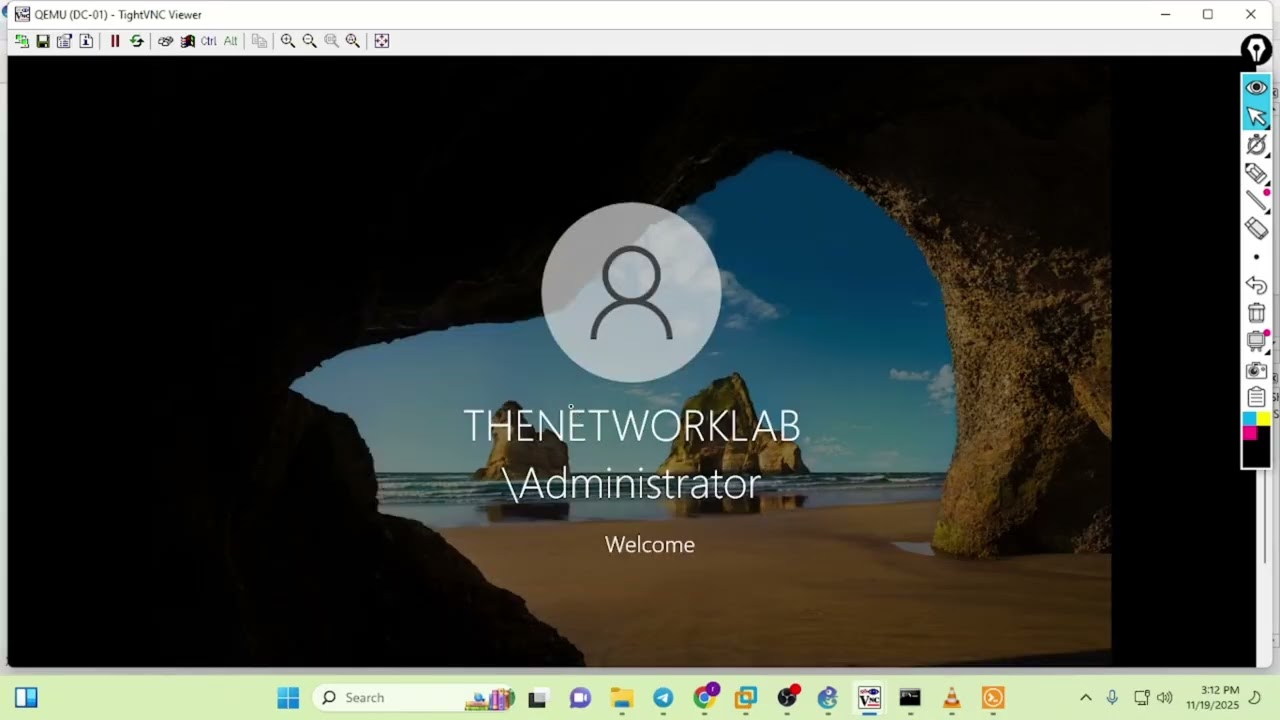The image size is (1280, 720).
Task: Pick the cyan color swatch
Action: 1249,418
